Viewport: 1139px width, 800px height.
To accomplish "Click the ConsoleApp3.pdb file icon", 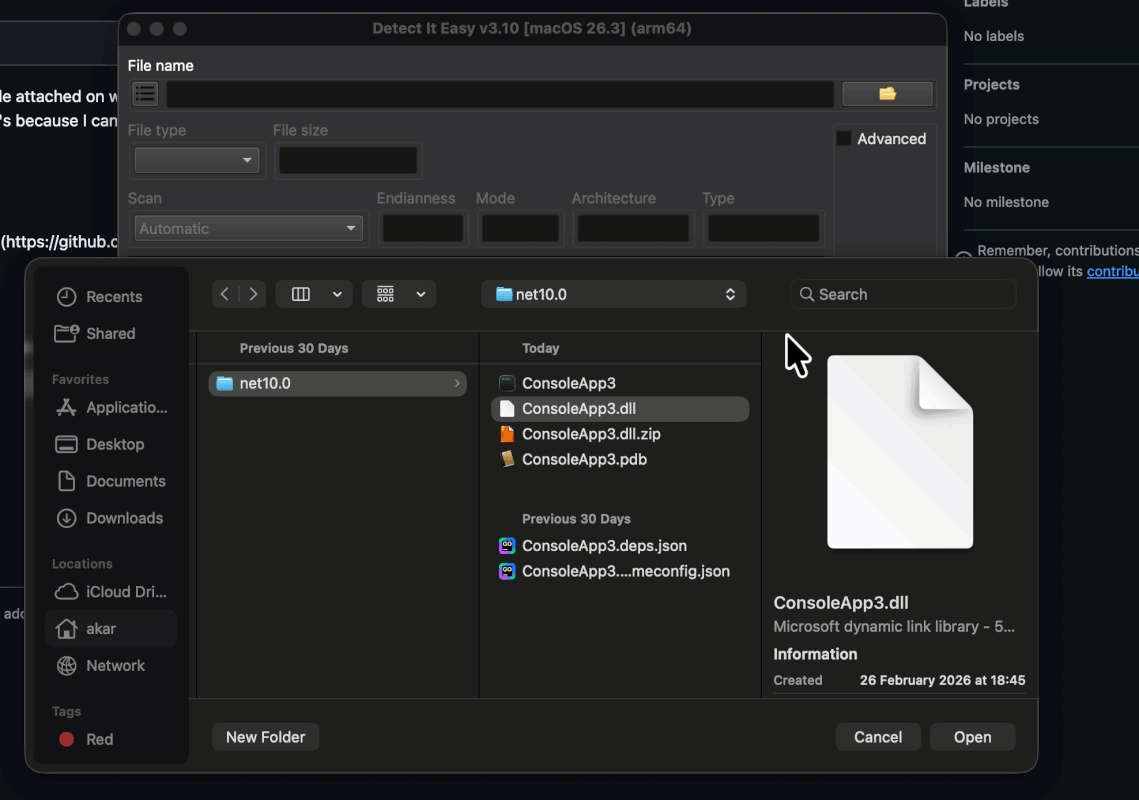I will pos(507,459).
